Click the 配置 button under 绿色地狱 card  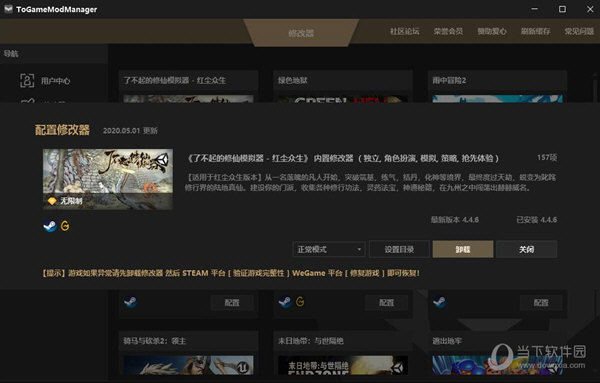pos(386,303)
